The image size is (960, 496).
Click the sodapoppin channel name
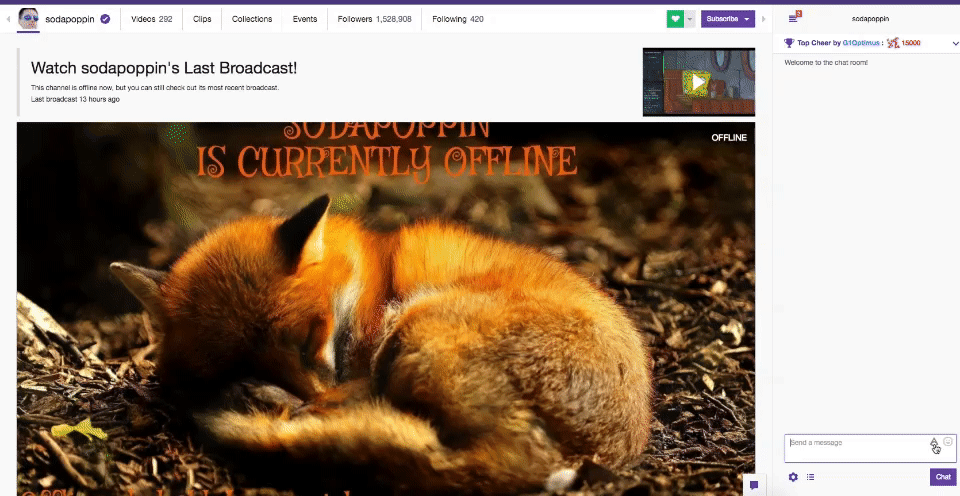70,19
